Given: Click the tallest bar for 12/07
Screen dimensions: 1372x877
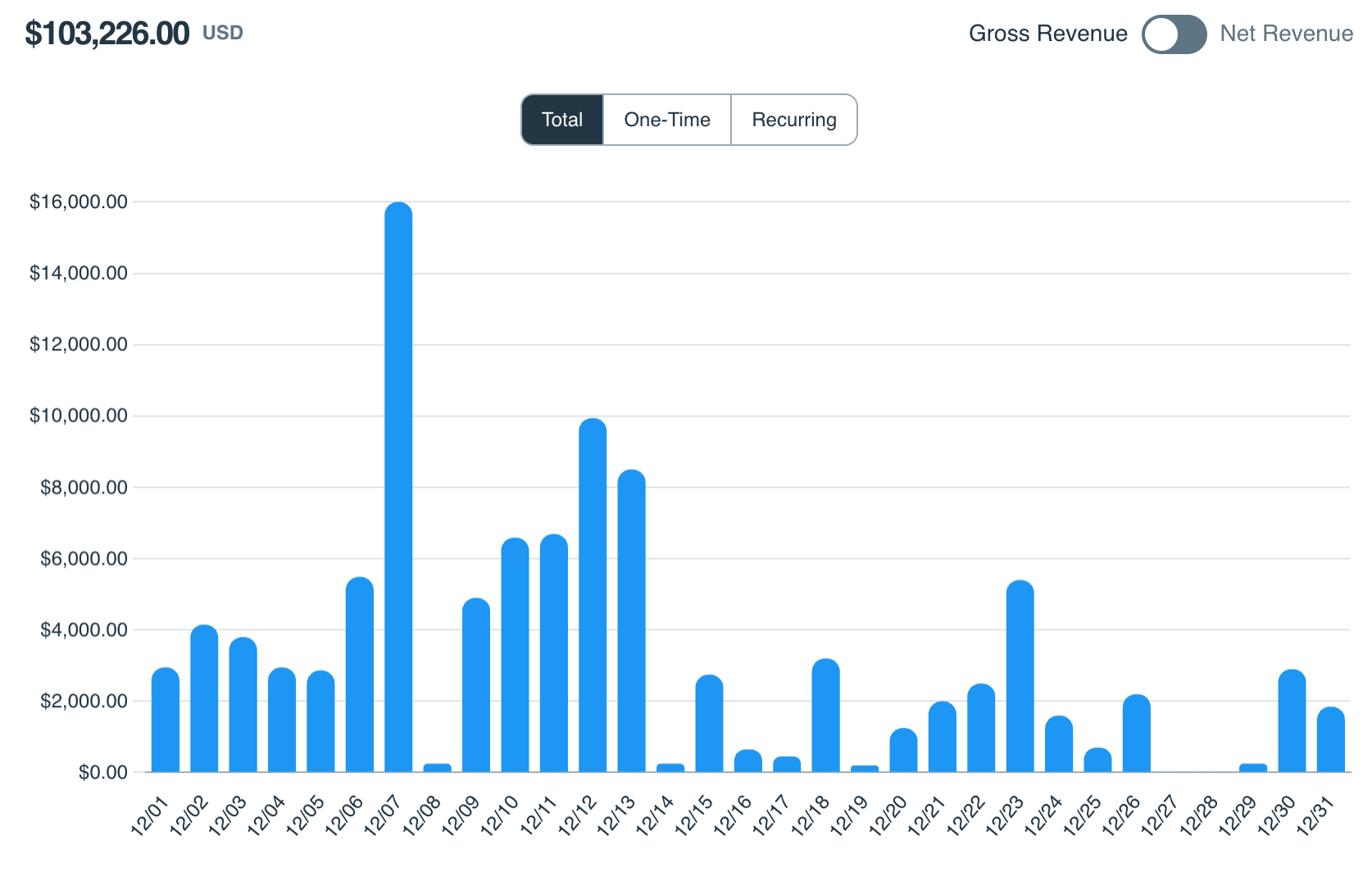Looking at the screenshot, I should click(398, 487).
